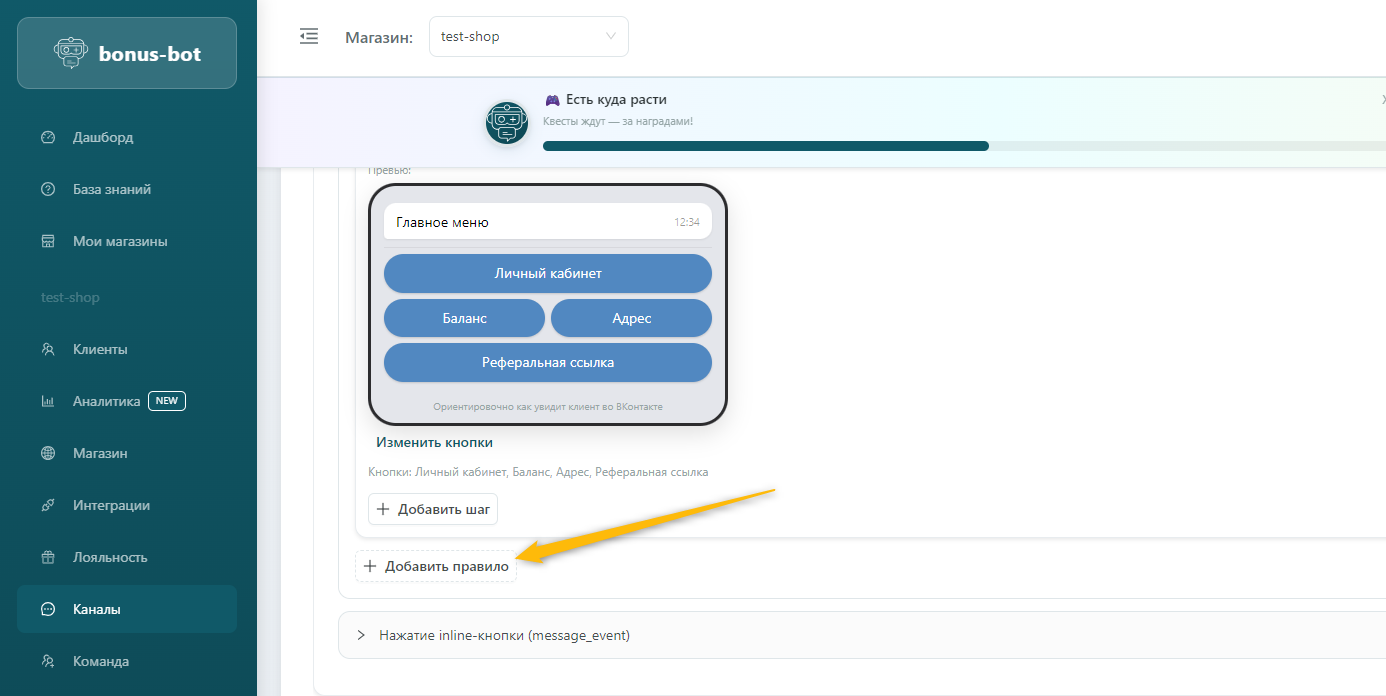The width and height of the screenshot is (1386, 696).
Task: Open the Магазин test-shop dropdown
Action: point(529,36)
